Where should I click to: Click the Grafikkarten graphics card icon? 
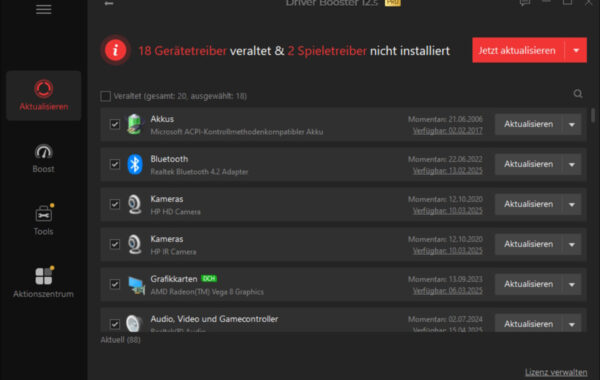click(136, 285)
